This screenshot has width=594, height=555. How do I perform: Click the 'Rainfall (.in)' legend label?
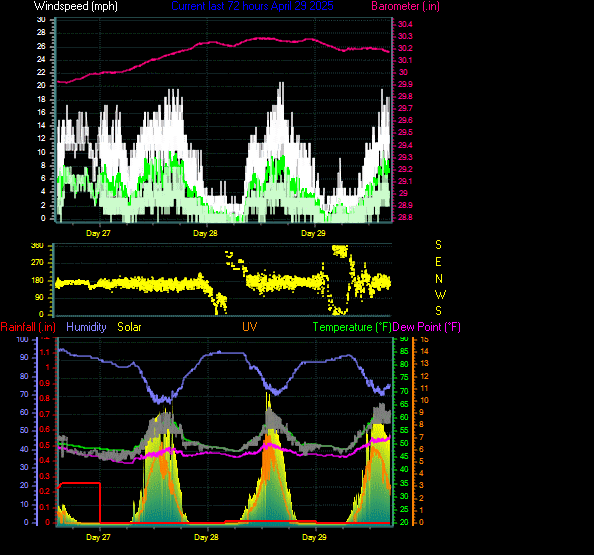pos(28,327)
